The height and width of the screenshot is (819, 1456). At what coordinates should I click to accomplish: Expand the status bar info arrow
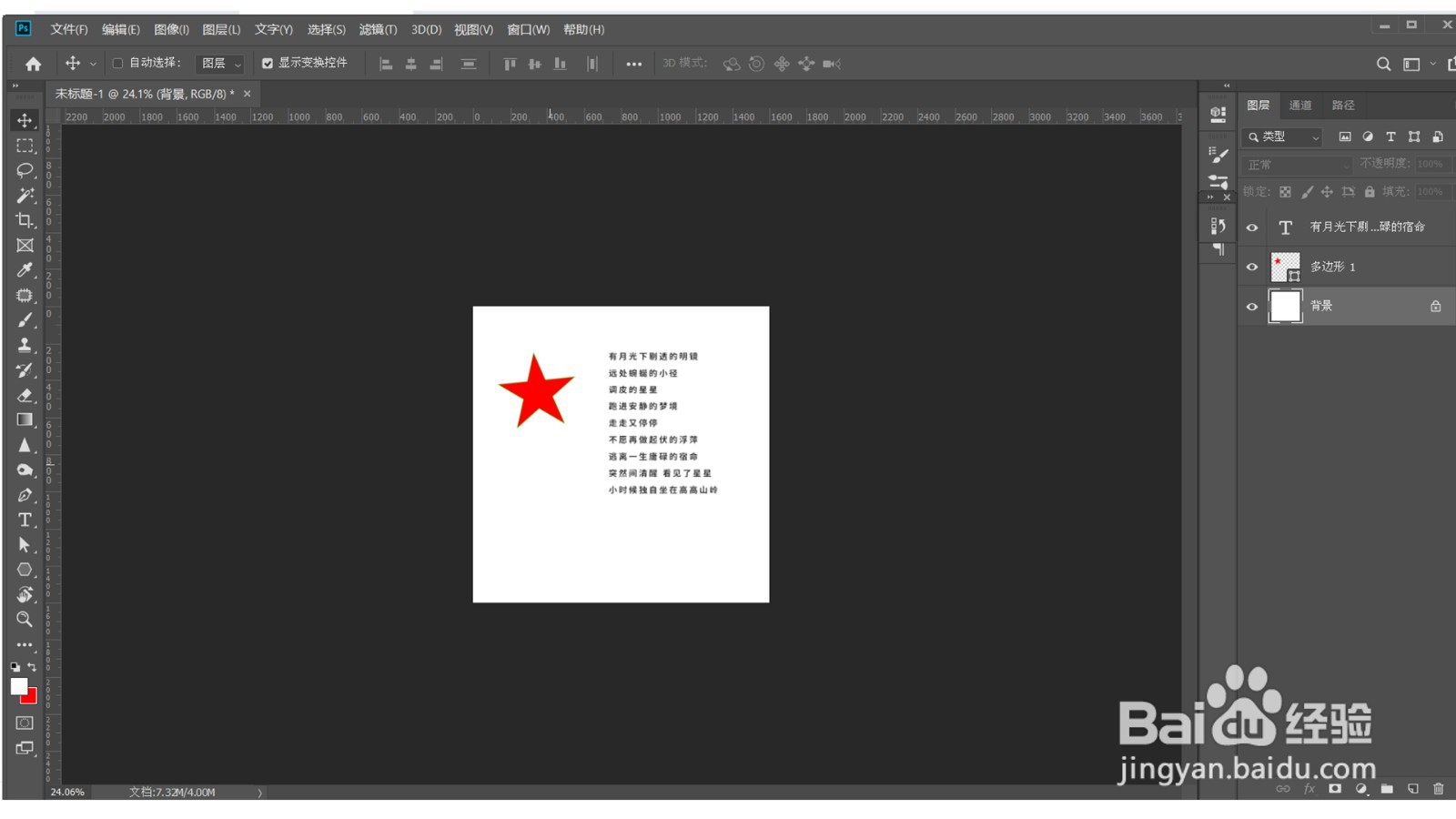click(x=260, y=793)
